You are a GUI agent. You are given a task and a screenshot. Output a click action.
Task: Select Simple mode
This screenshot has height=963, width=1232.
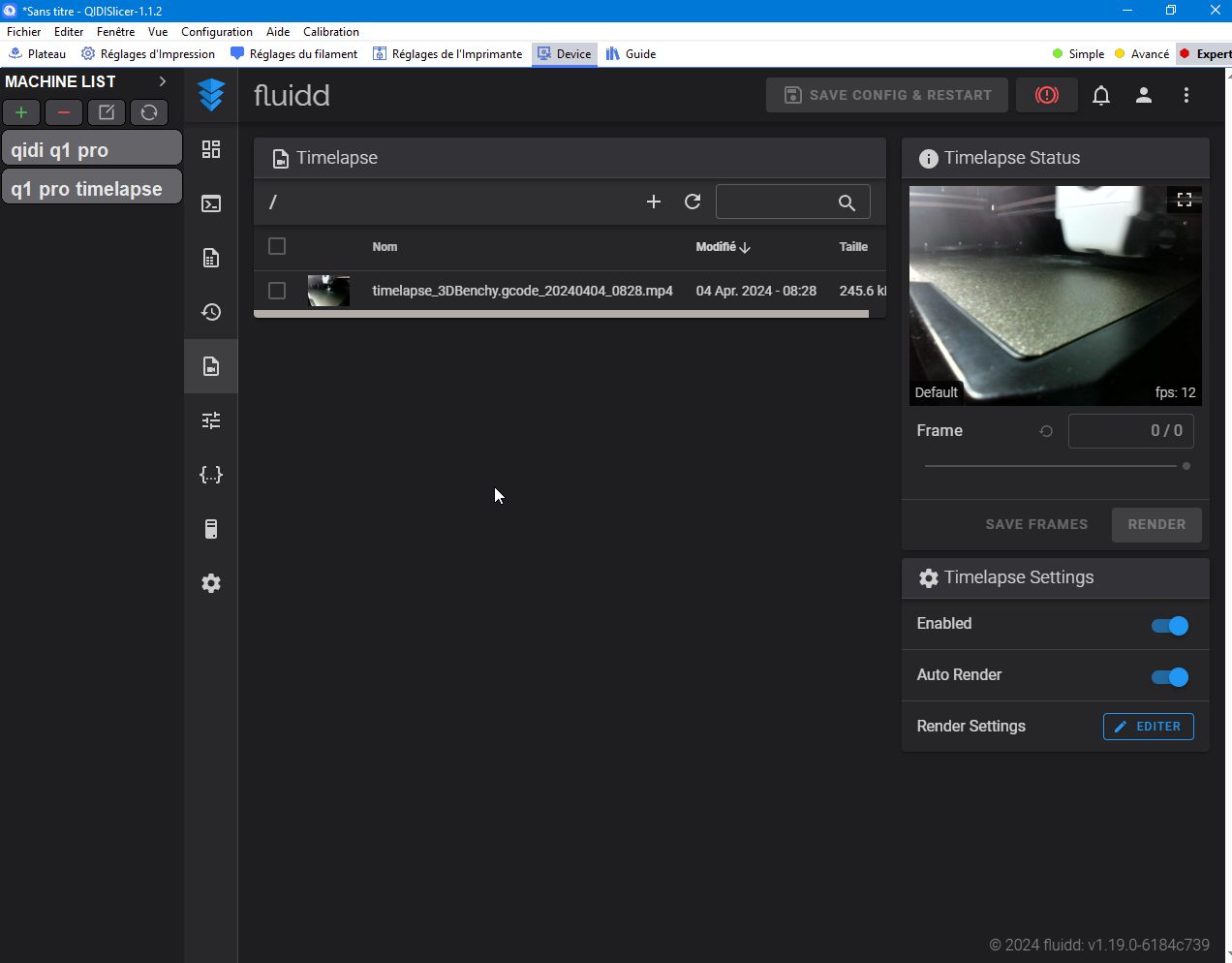(1078, 54)
